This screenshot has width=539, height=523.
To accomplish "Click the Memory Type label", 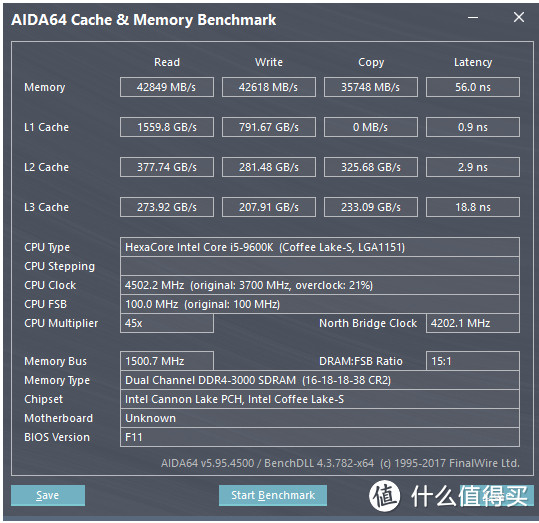I will point(57,380).
